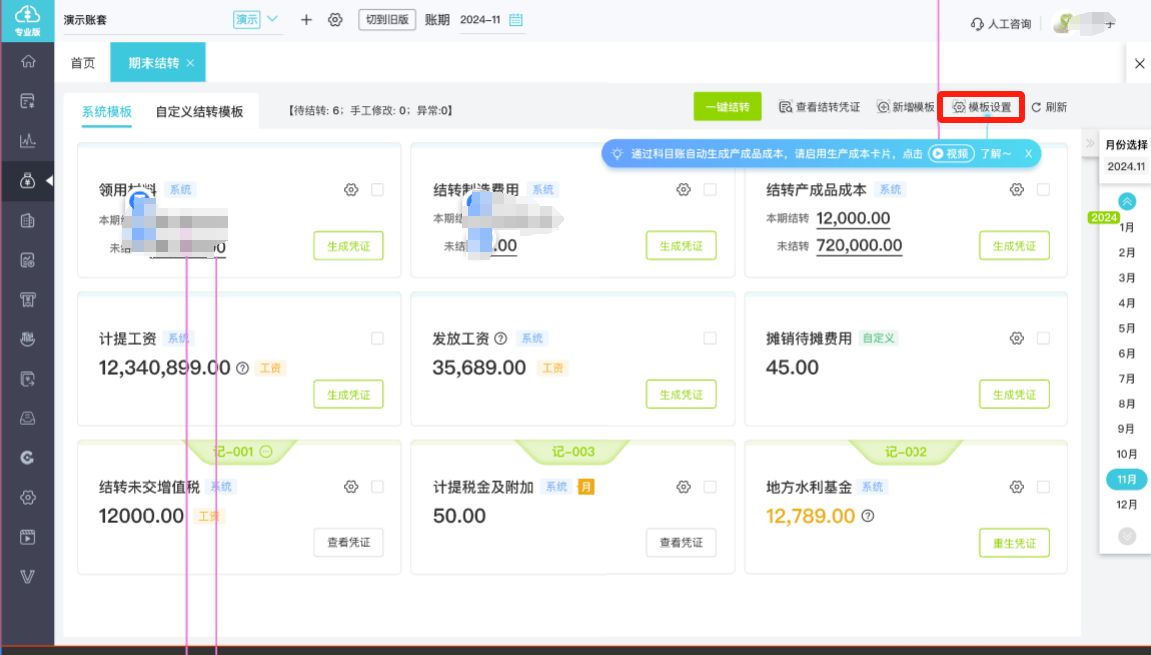Go to 首页 tab

pos(83,63)
